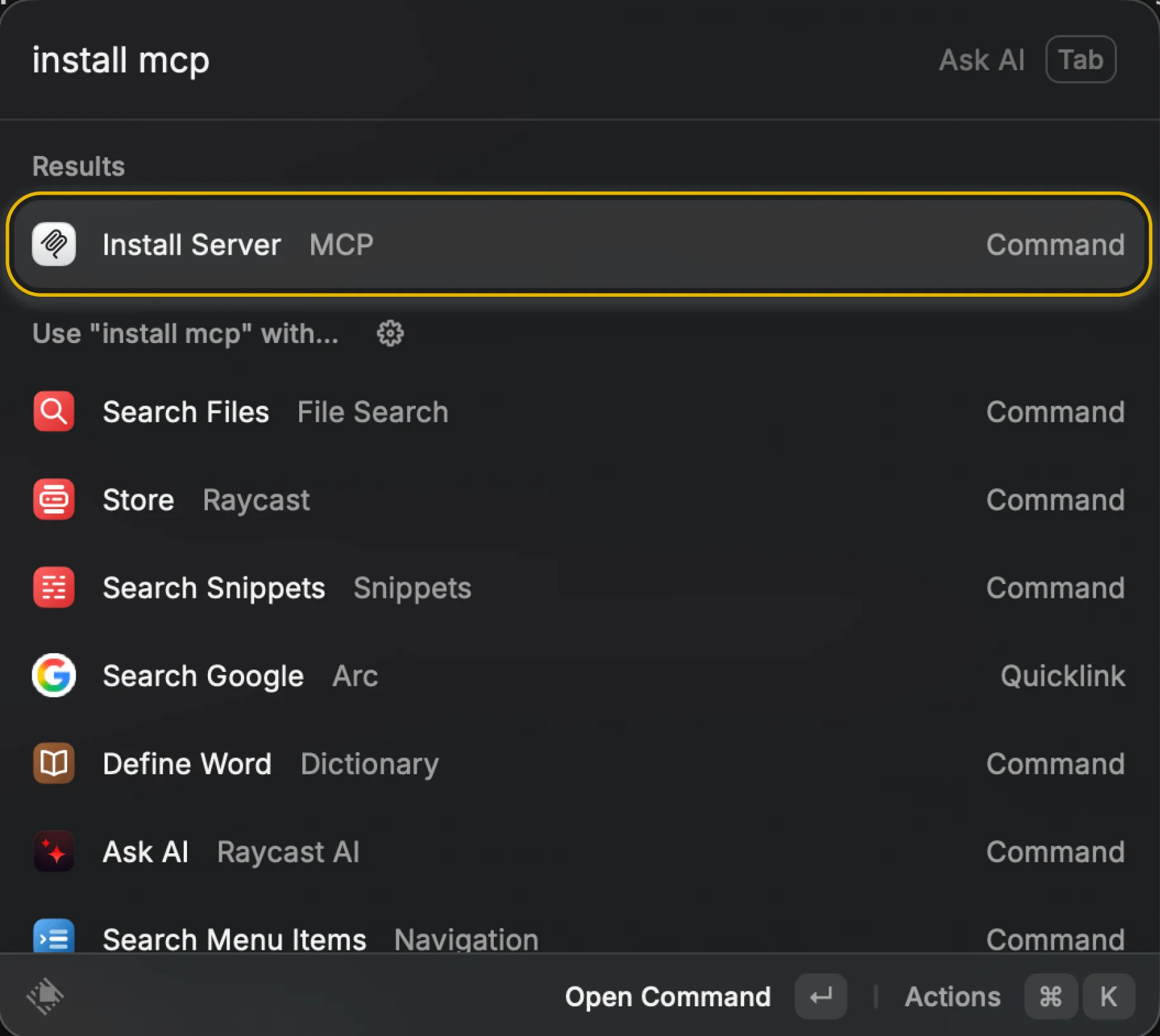Image resolution: width=1160 pixels, height=1036 pixels.
Task: Click the Enter key indicator beside Open Command
Action: [820, 996]
